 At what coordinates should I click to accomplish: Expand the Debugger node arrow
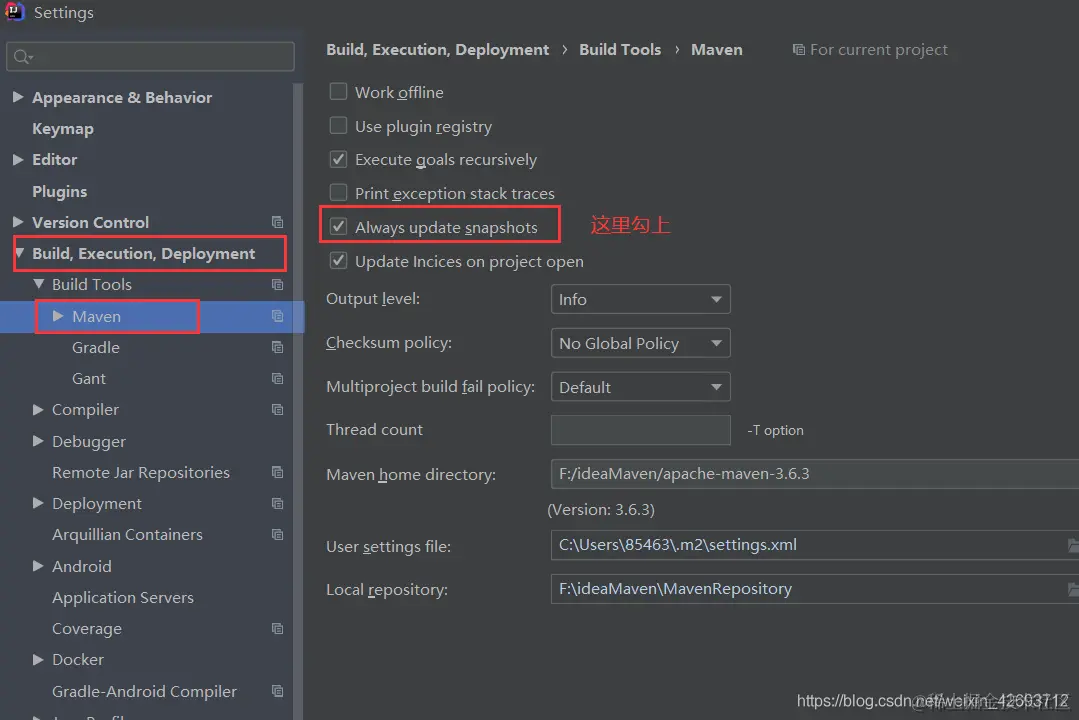tap(38, 441)
